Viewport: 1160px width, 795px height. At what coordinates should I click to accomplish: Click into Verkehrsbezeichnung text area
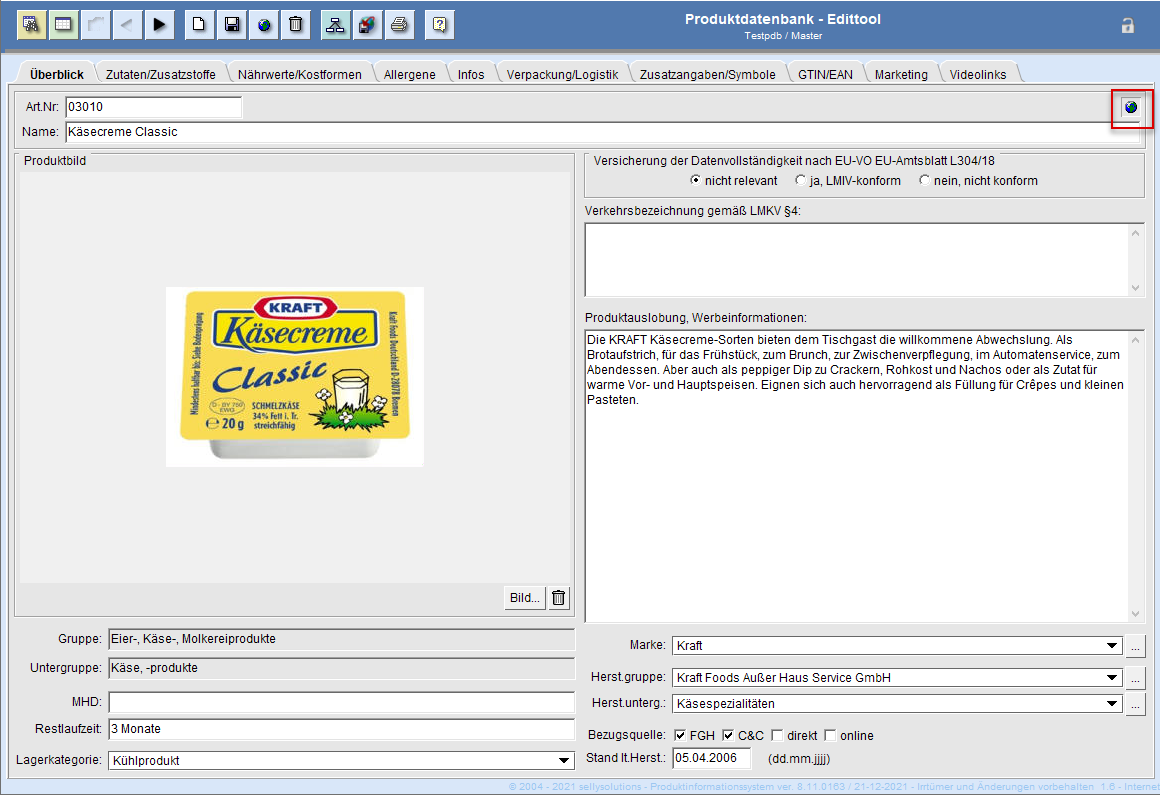coord(857,260)
